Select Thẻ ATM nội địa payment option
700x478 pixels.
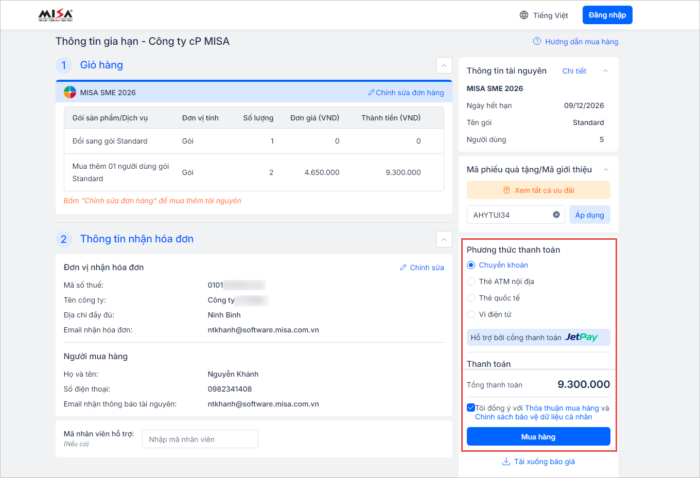[x=472, y=282]
